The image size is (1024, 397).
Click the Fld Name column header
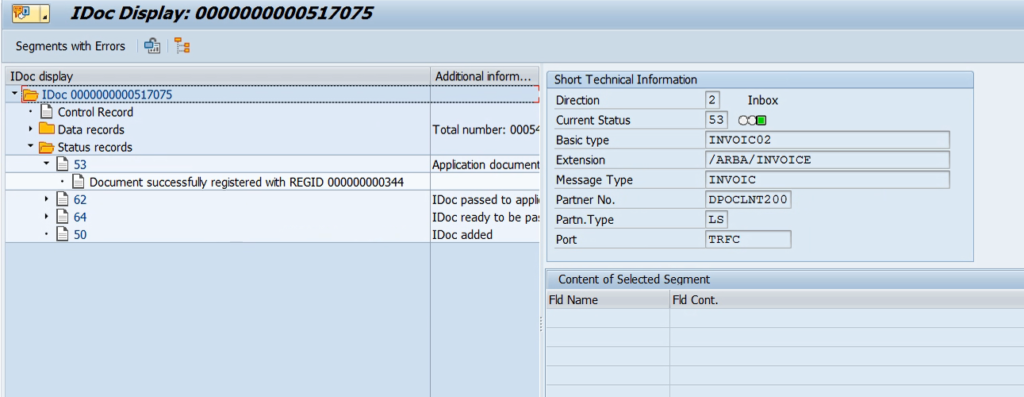tap(607, 300)
